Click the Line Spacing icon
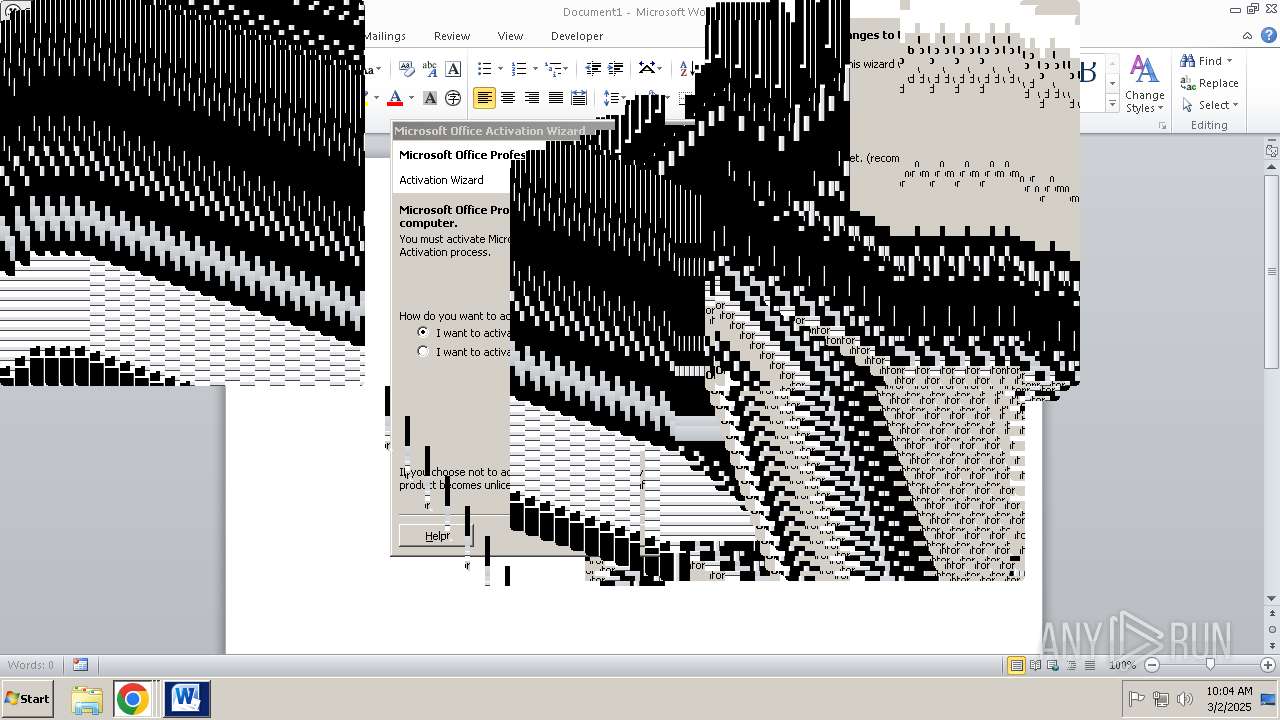The height and width of the screenshot is (720, 1280). coord(609,98)
